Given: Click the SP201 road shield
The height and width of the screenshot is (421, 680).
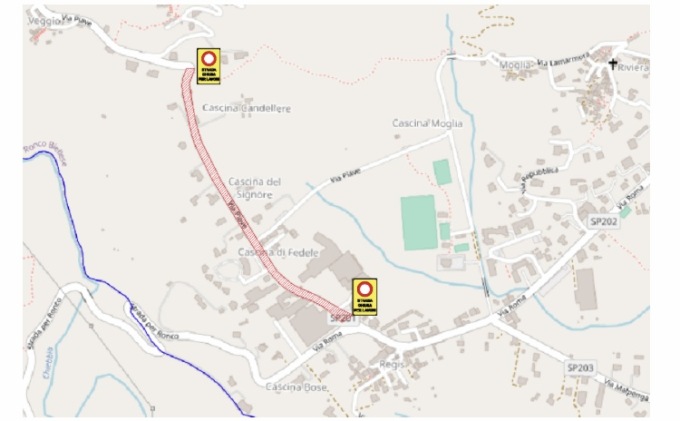Looking at the screenshot, I should coord(342,318).
